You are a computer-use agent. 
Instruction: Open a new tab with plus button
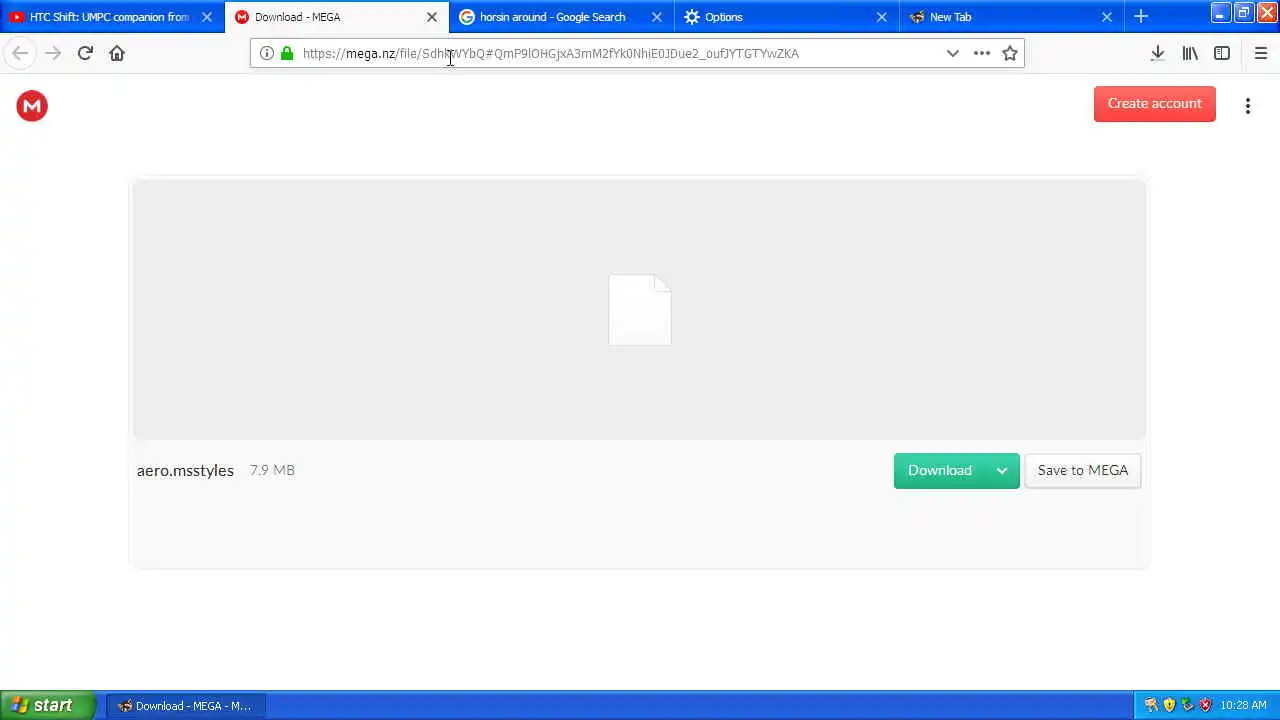1141,16
